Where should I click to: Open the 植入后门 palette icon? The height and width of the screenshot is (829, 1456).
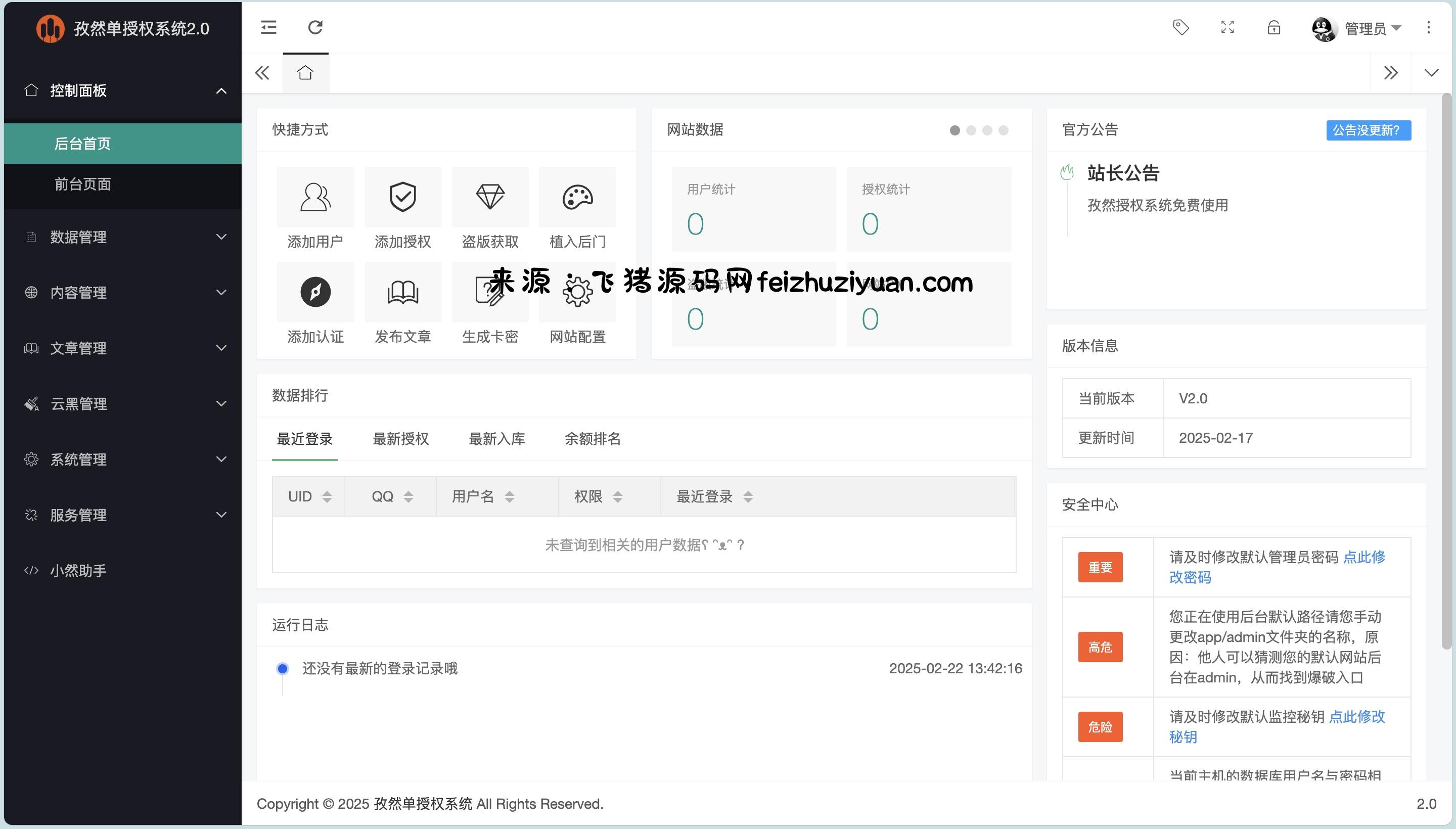pos(577,197)
